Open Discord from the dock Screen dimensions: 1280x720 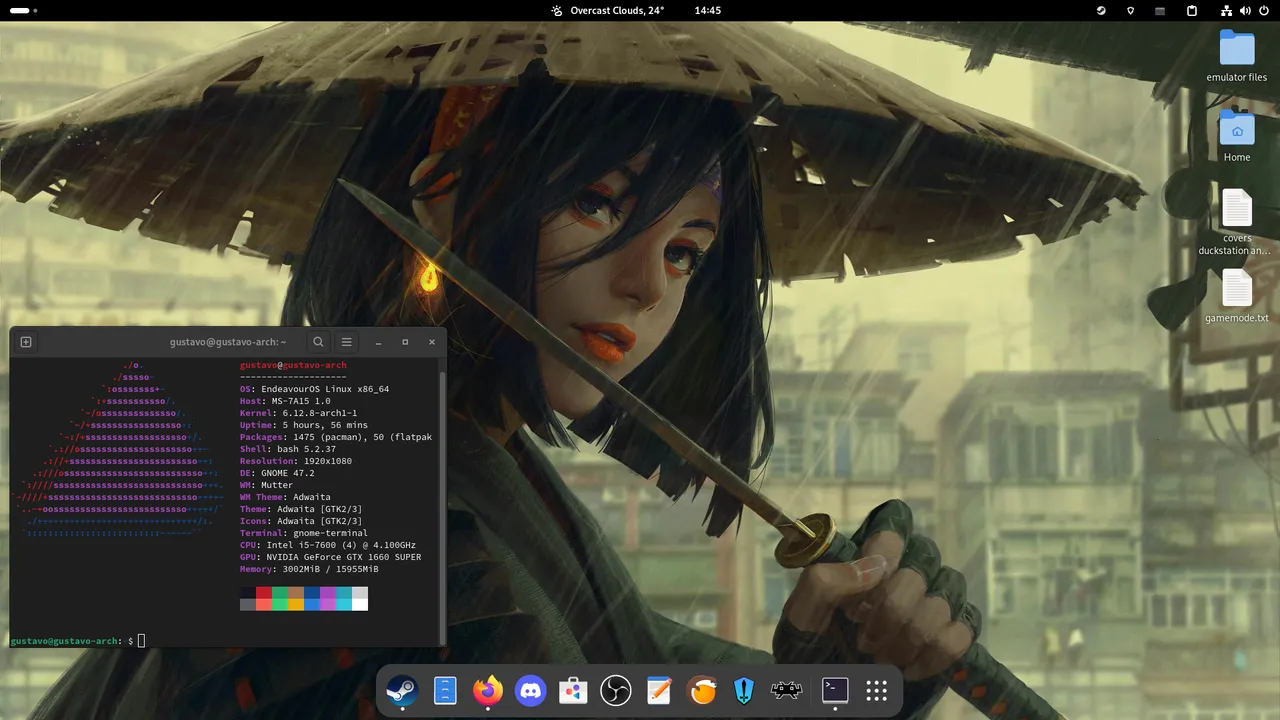point(531,690)
